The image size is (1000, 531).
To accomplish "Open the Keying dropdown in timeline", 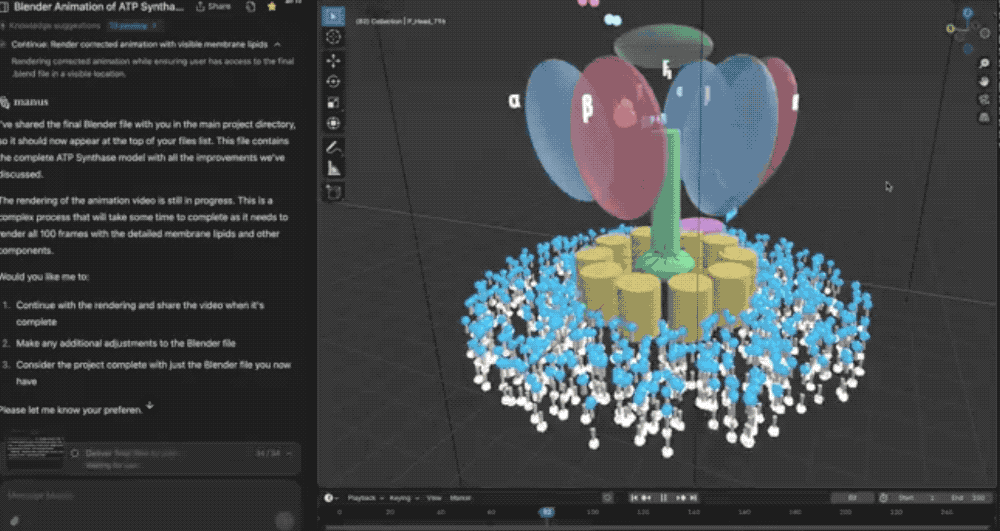I will pyautogui.click(x=400, y=497).
